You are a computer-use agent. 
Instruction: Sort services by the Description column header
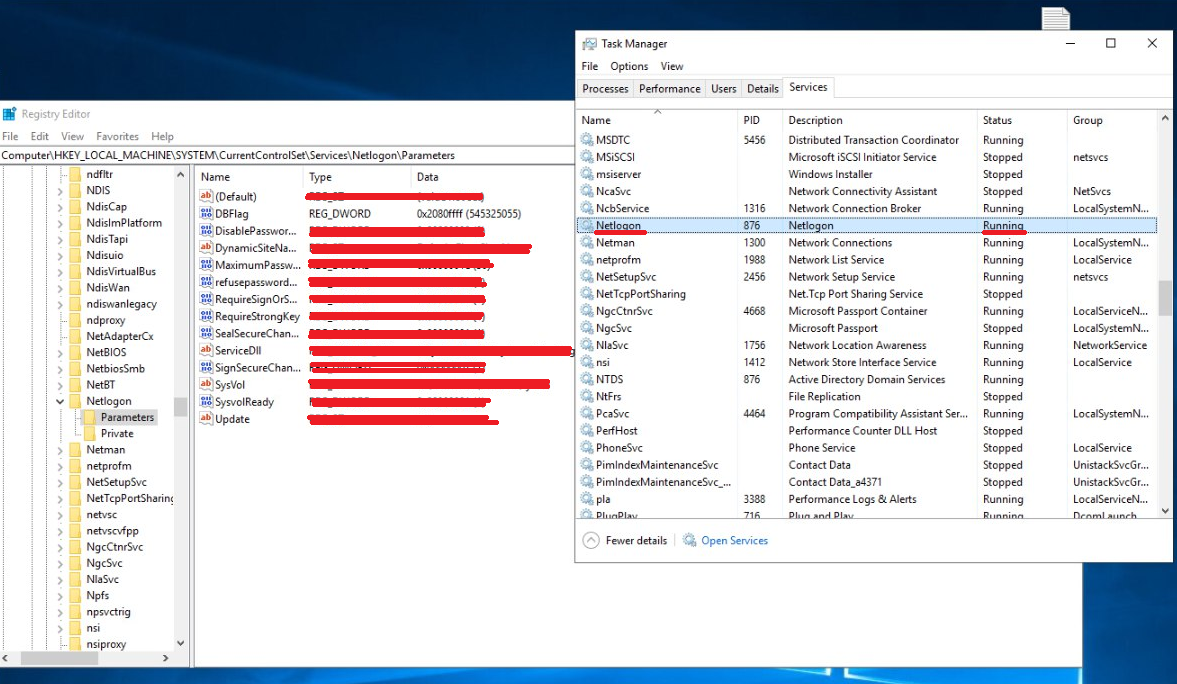pyautogui.click(x=880, y=120)
